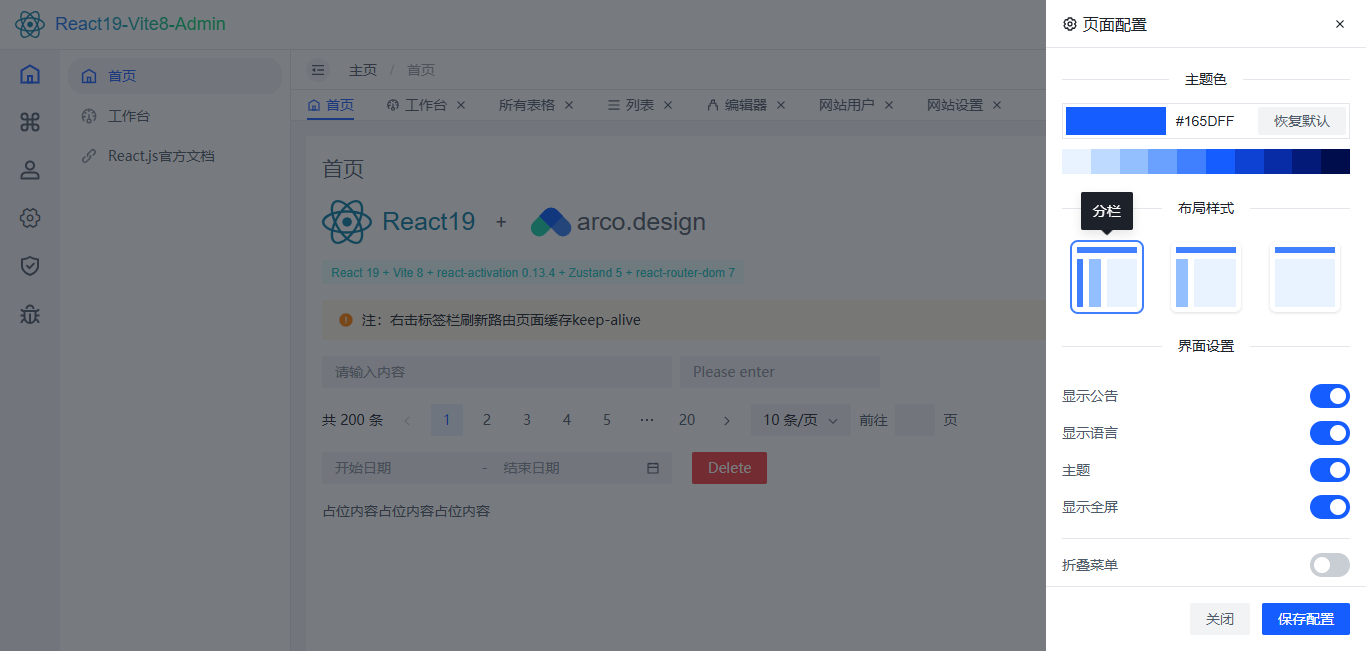Open the home icon in left rail
1366x651 pixels.
point(30,74)
